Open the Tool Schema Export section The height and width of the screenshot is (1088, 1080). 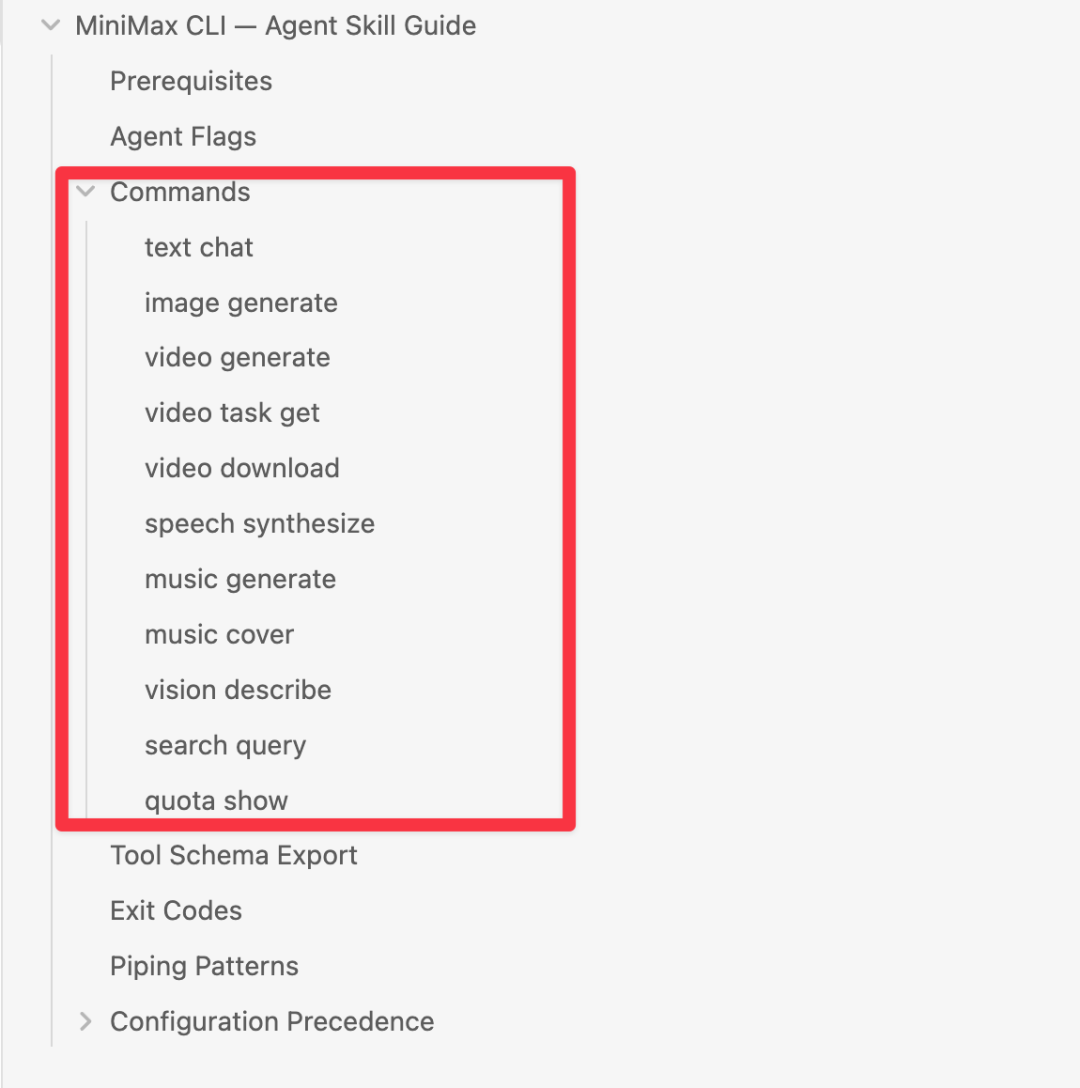[233, 855]
